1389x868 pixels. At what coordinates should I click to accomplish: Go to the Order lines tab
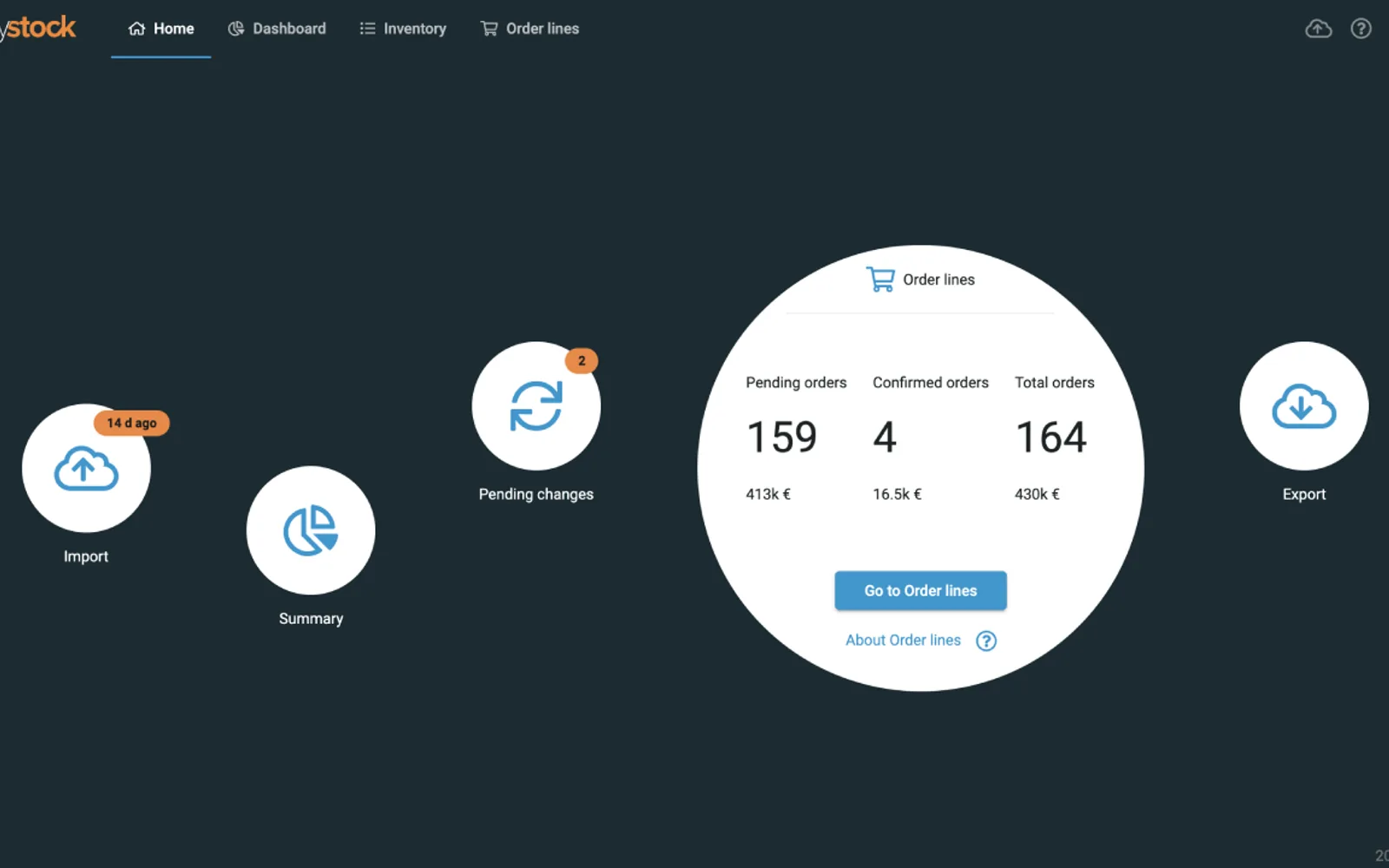click(530, 29)
